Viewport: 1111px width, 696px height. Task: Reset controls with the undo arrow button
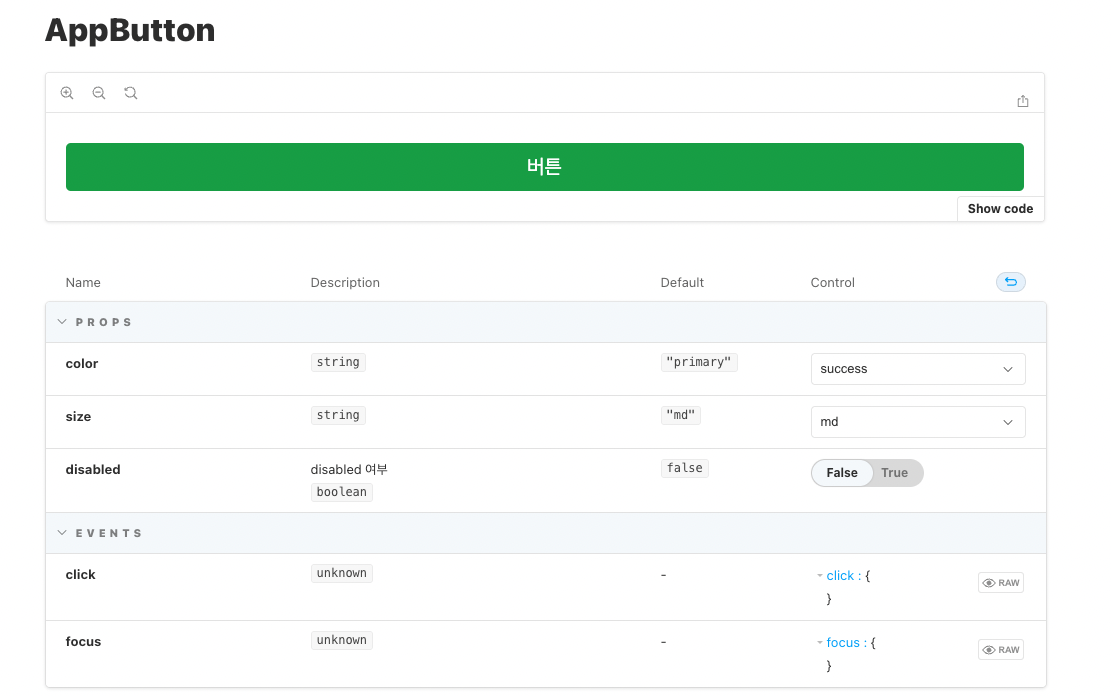1010,282
